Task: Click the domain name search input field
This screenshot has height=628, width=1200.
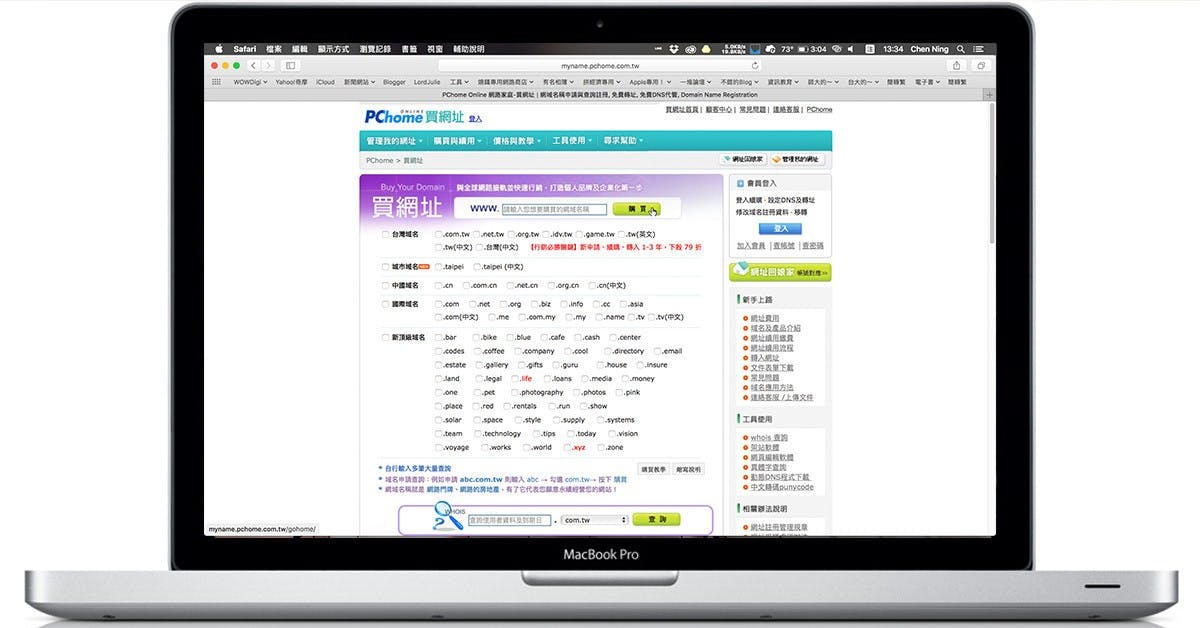Action: pos(555,208)
